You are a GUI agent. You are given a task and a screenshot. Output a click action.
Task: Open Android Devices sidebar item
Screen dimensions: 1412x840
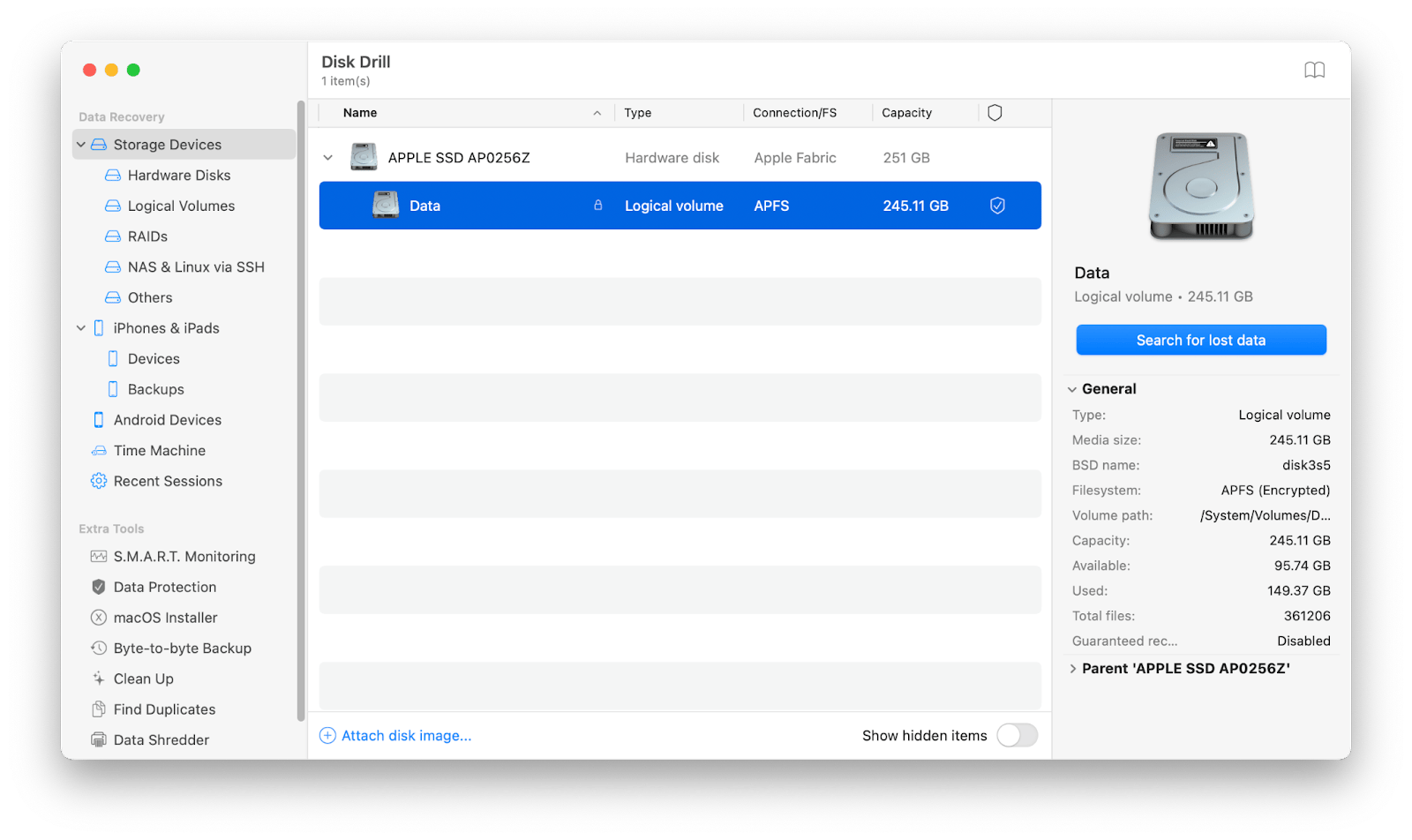[168, 420]
